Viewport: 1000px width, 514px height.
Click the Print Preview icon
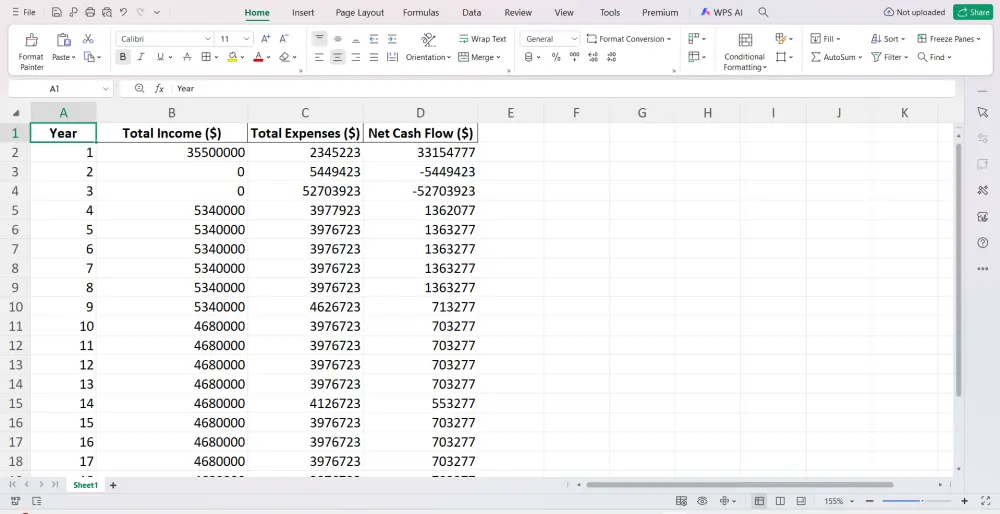[x=107, y=12]
